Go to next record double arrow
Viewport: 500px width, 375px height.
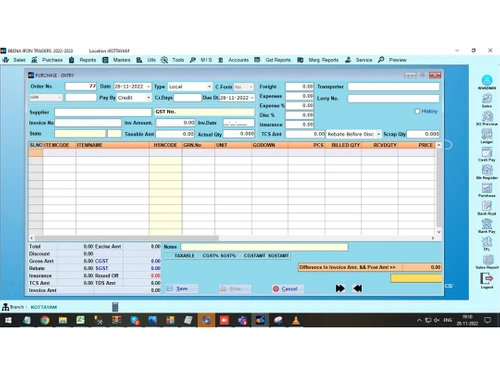point(340,288)
